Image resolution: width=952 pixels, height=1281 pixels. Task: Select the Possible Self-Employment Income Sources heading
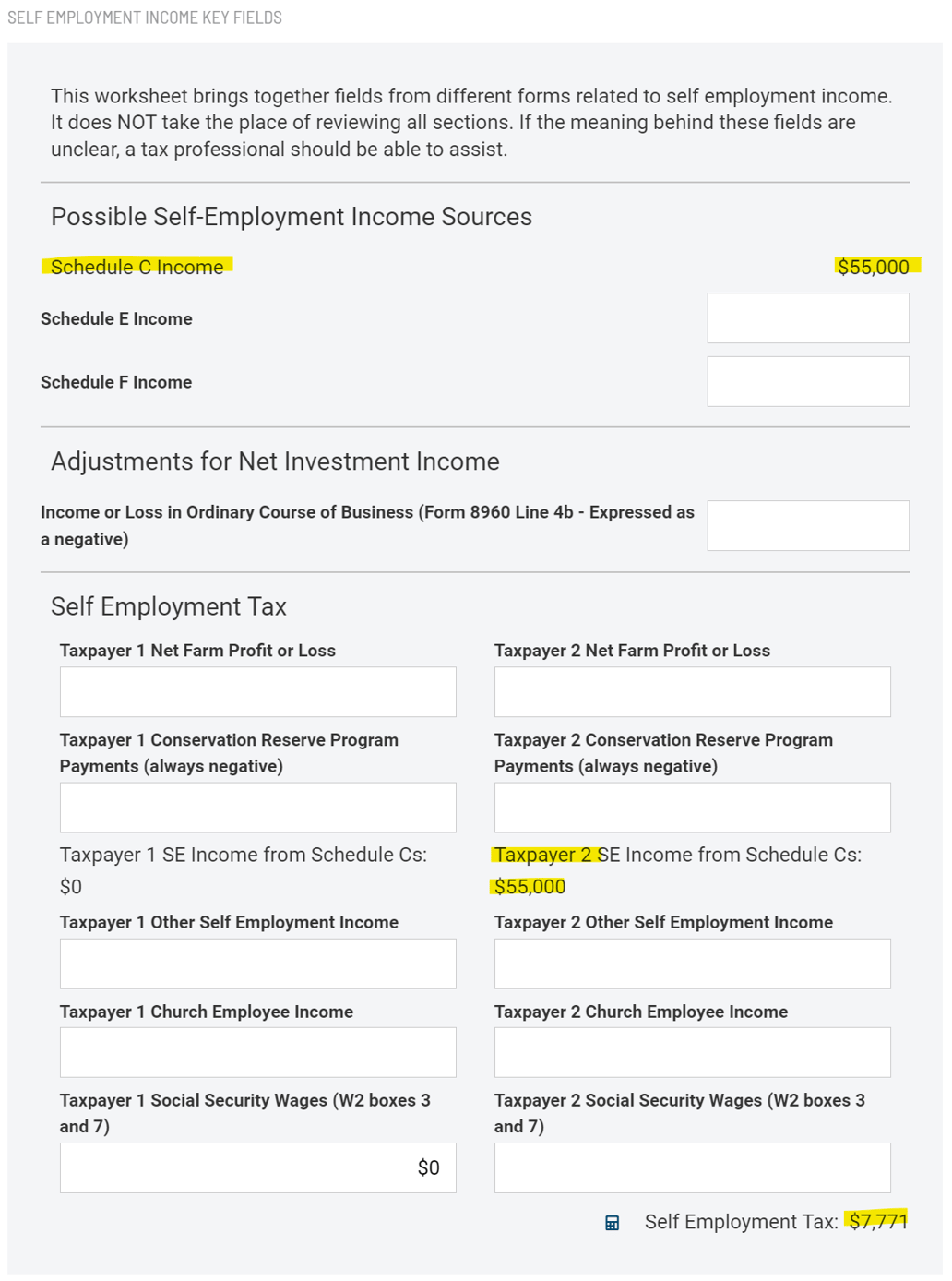click(292, 216)
